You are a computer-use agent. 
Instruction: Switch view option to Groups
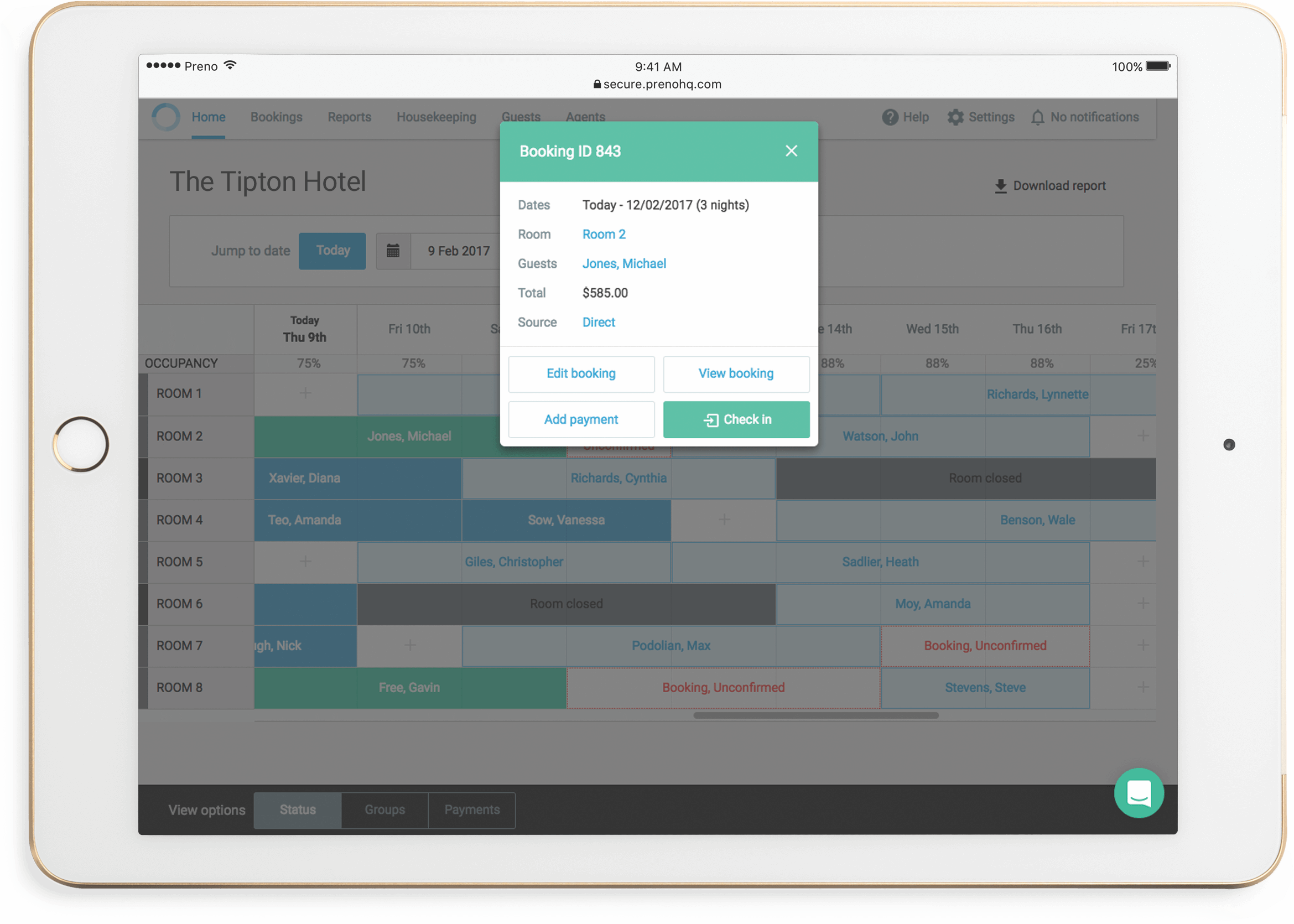click(384, 809)
